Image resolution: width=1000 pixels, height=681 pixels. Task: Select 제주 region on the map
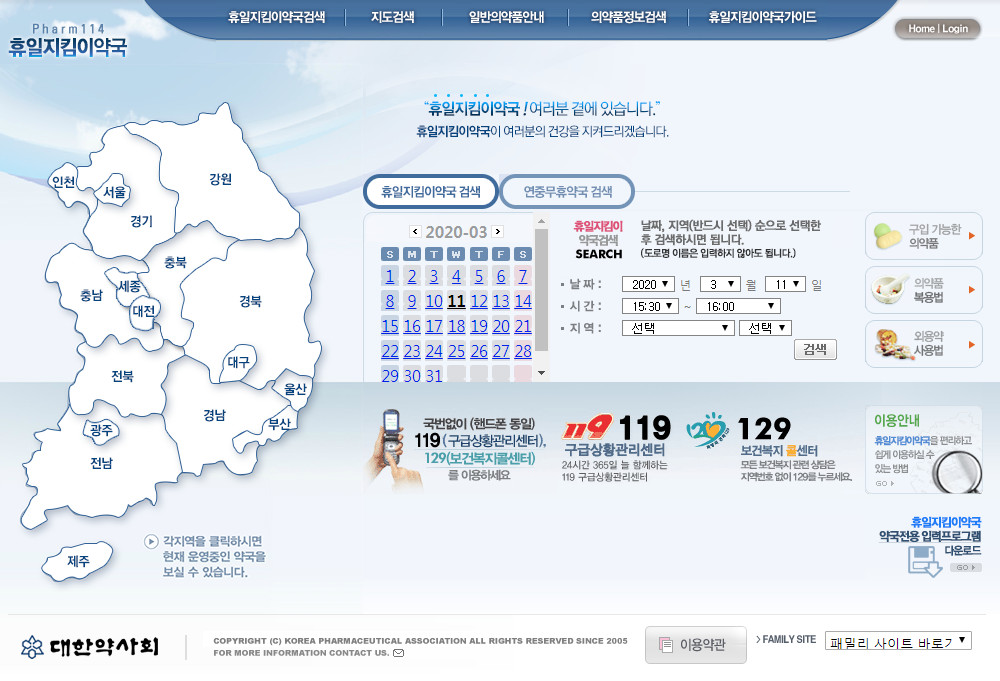[78, 561]
